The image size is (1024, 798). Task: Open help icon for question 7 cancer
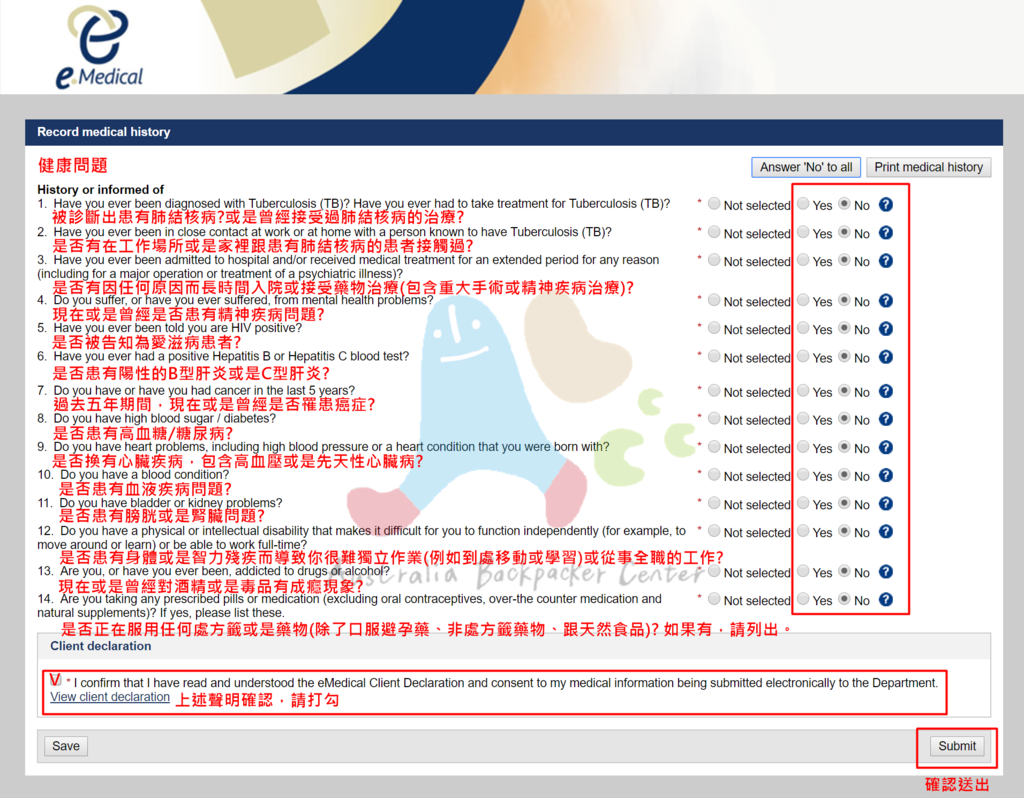886,391
